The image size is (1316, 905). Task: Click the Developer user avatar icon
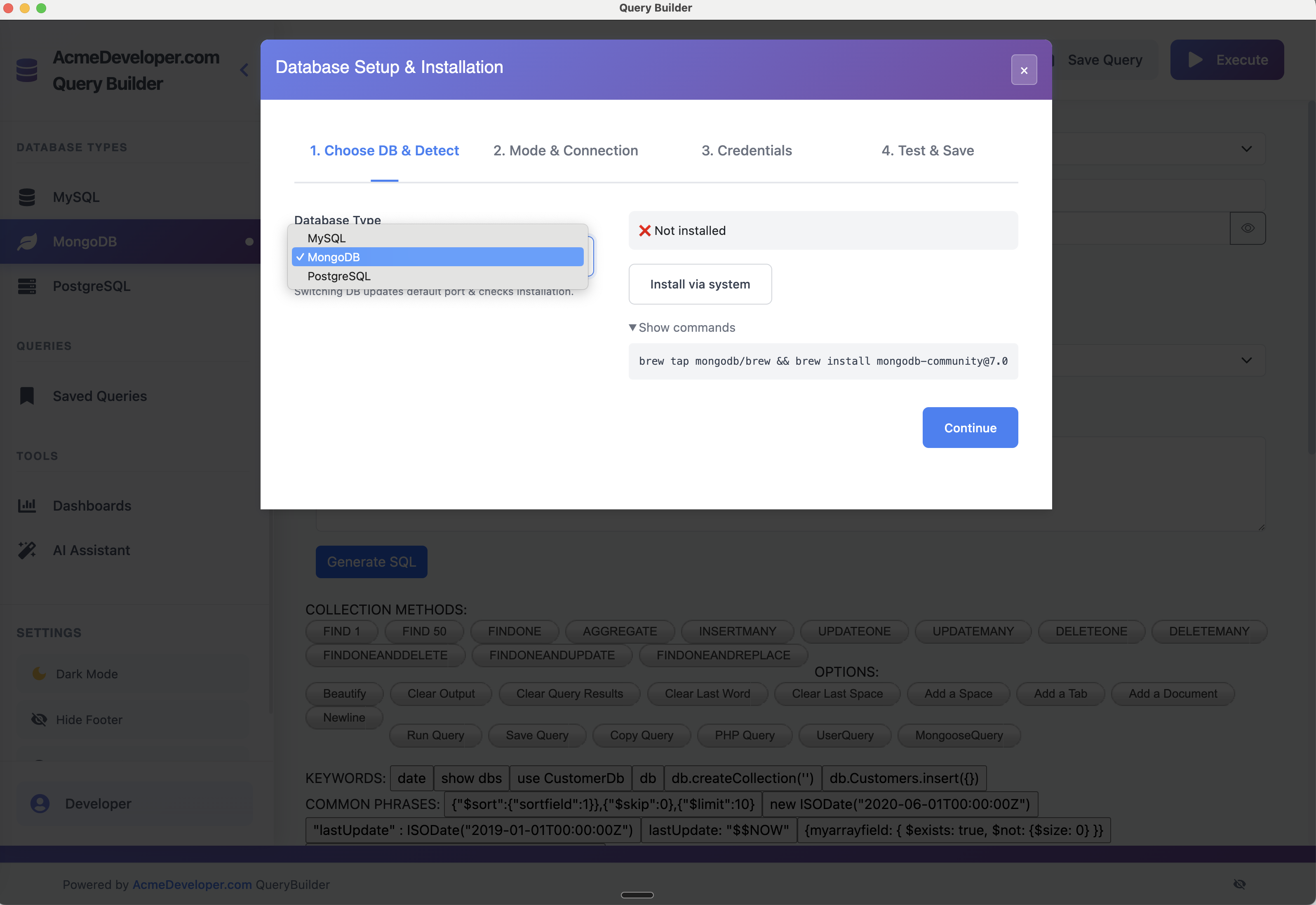[x=40, y=804]
